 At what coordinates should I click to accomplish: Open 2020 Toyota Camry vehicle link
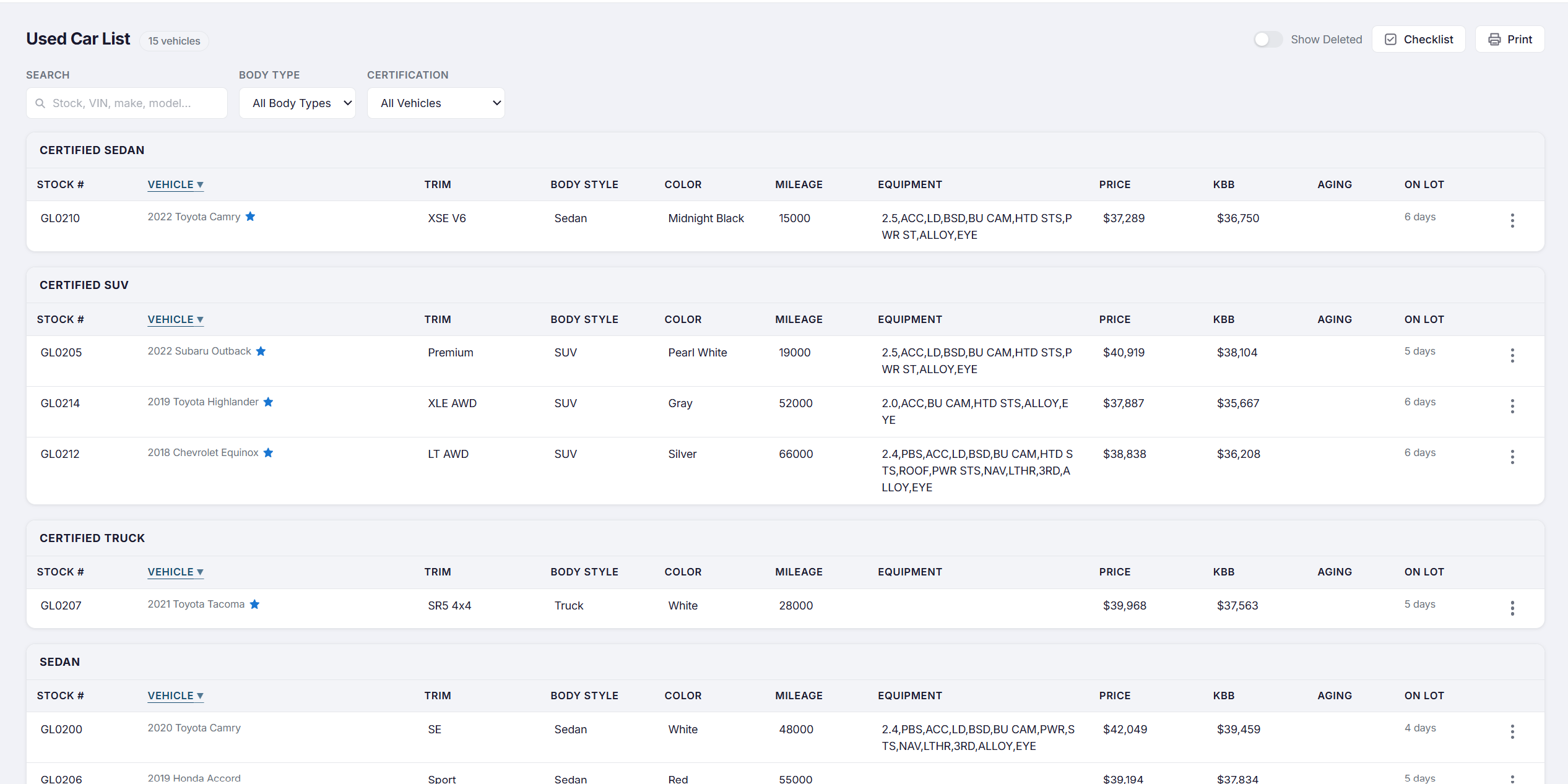point(194,728)
